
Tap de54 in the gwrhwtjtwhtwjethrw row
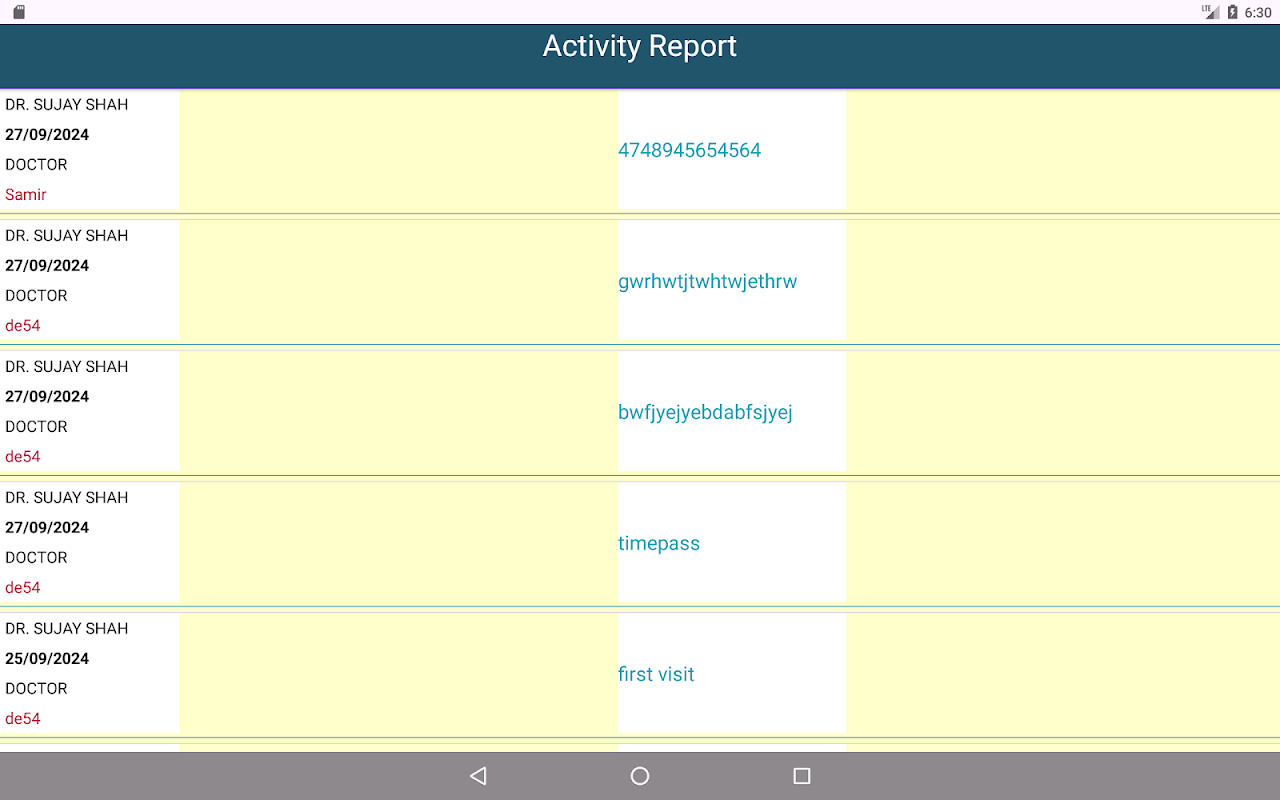[23, 325]
